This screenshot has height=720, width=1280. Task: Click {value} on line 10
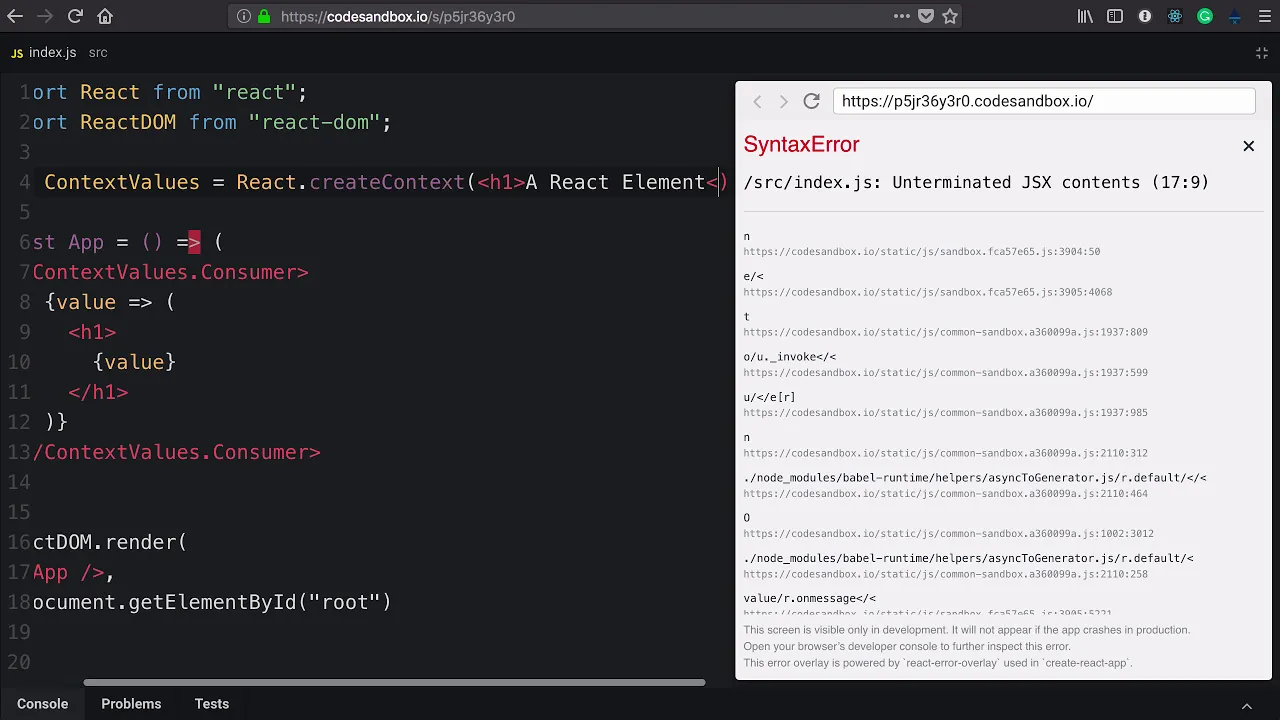coord(134,362)
